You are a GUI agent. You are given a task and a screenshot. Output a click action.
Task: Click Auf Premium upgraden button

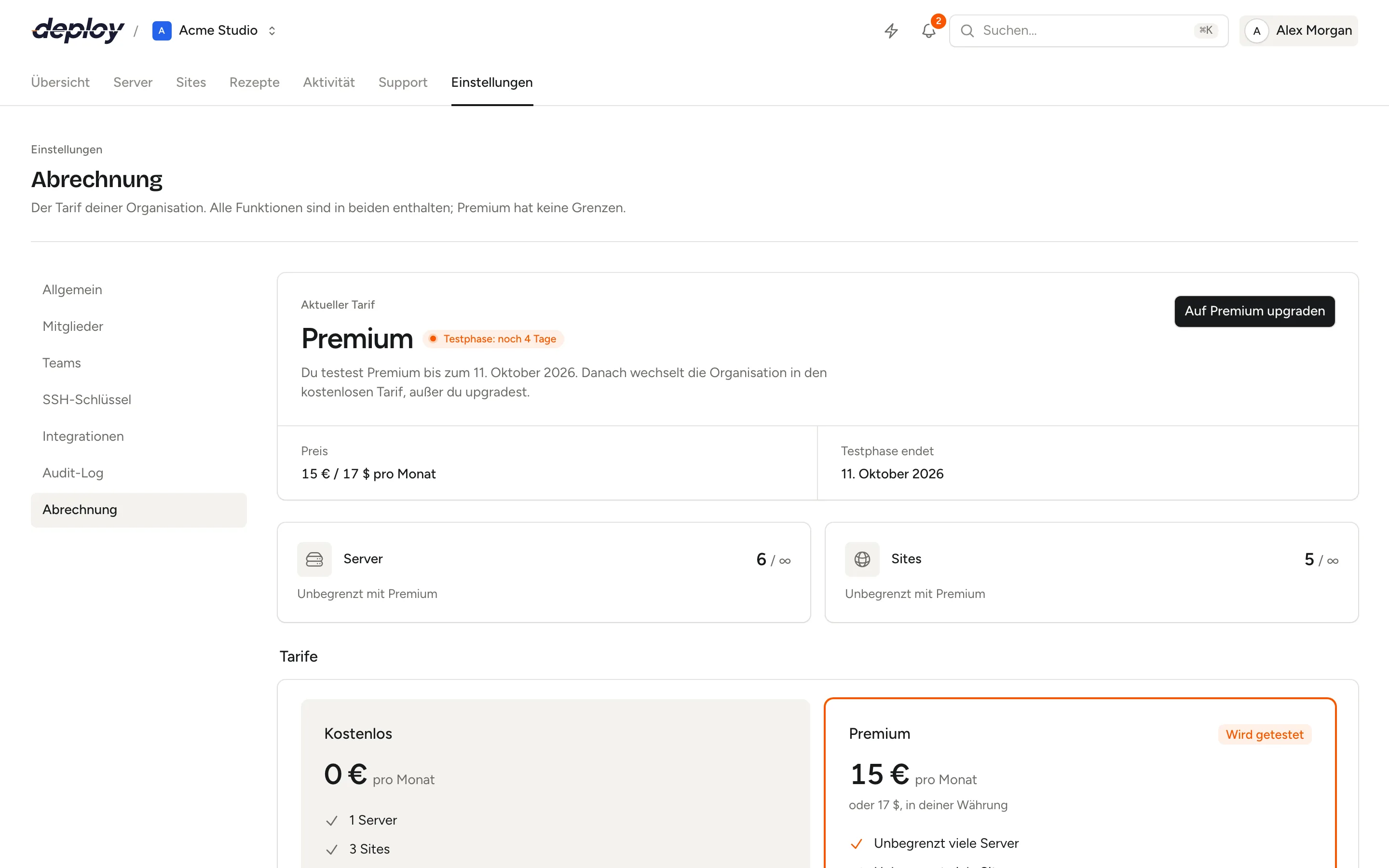coord(1254,311)
